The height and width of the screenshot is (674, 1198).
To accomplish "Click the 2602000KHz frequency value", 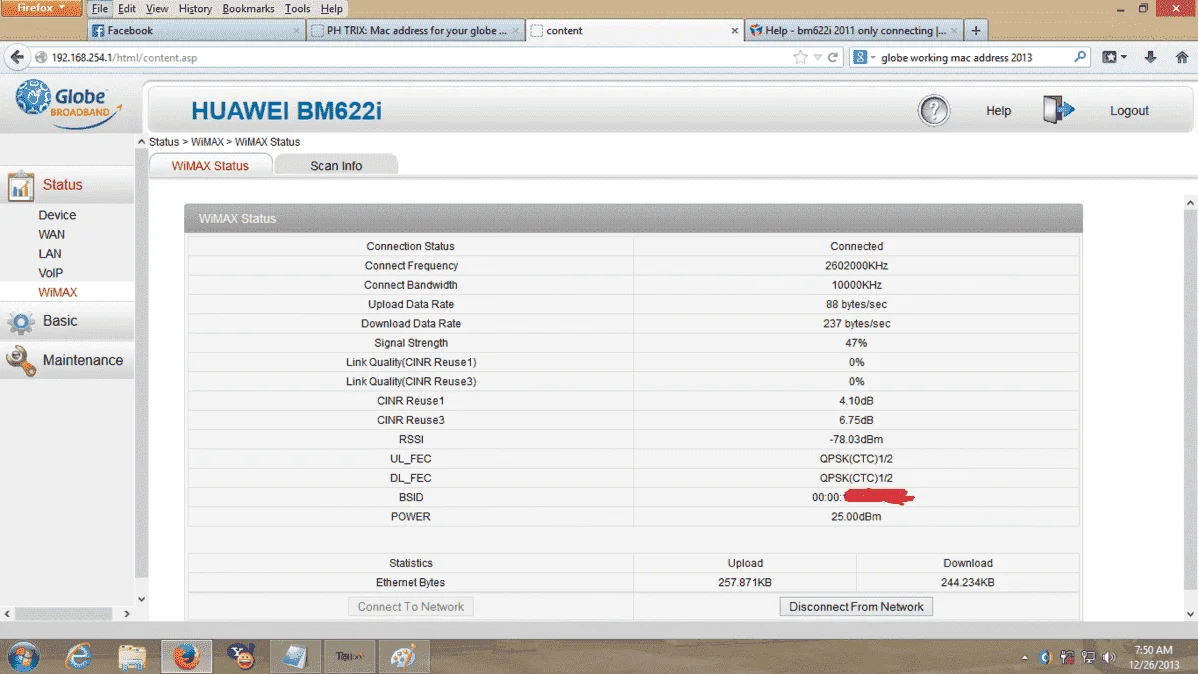I will click(856, 266).
